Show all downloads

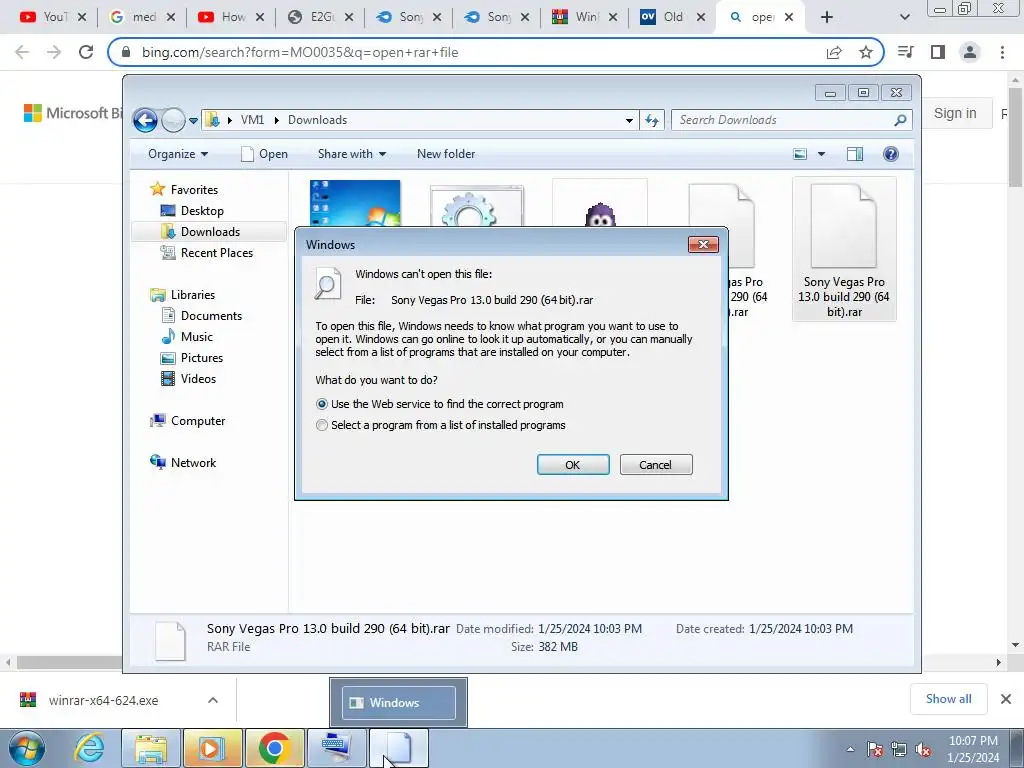coord(948,699)
